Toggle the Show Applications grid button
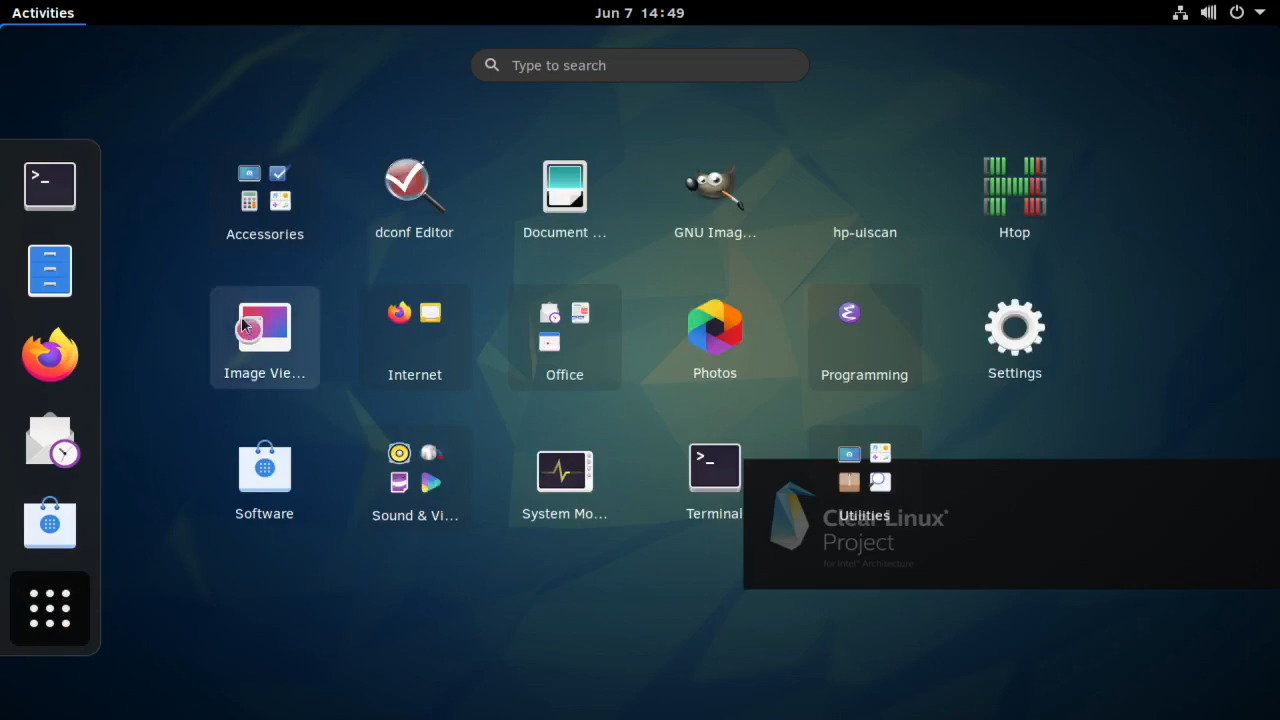This screenshot has width=1280, height=720. (50, 608)
